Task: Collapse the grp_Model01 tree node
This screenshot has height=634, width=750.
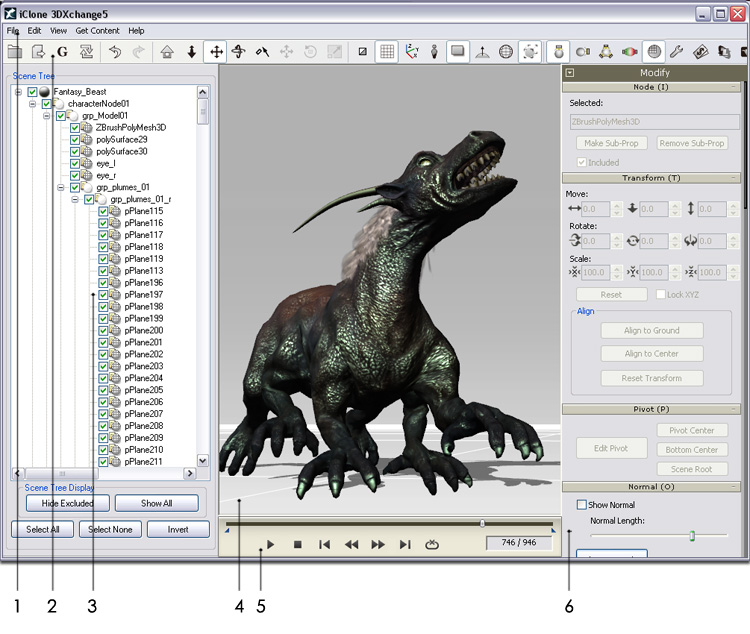Action: pyautogui.click(x=47, y=116)
